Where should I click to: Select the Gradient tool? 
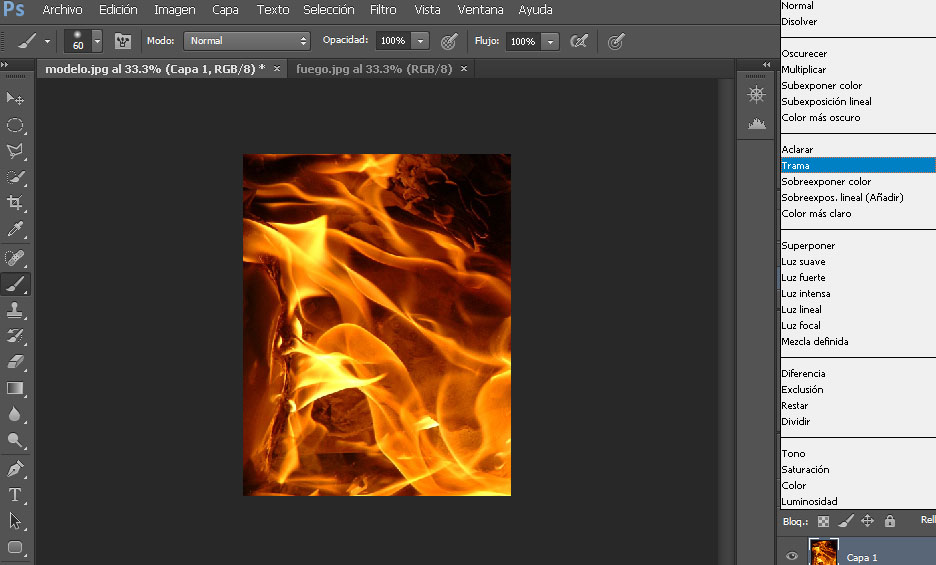click(x=15, y=388)
